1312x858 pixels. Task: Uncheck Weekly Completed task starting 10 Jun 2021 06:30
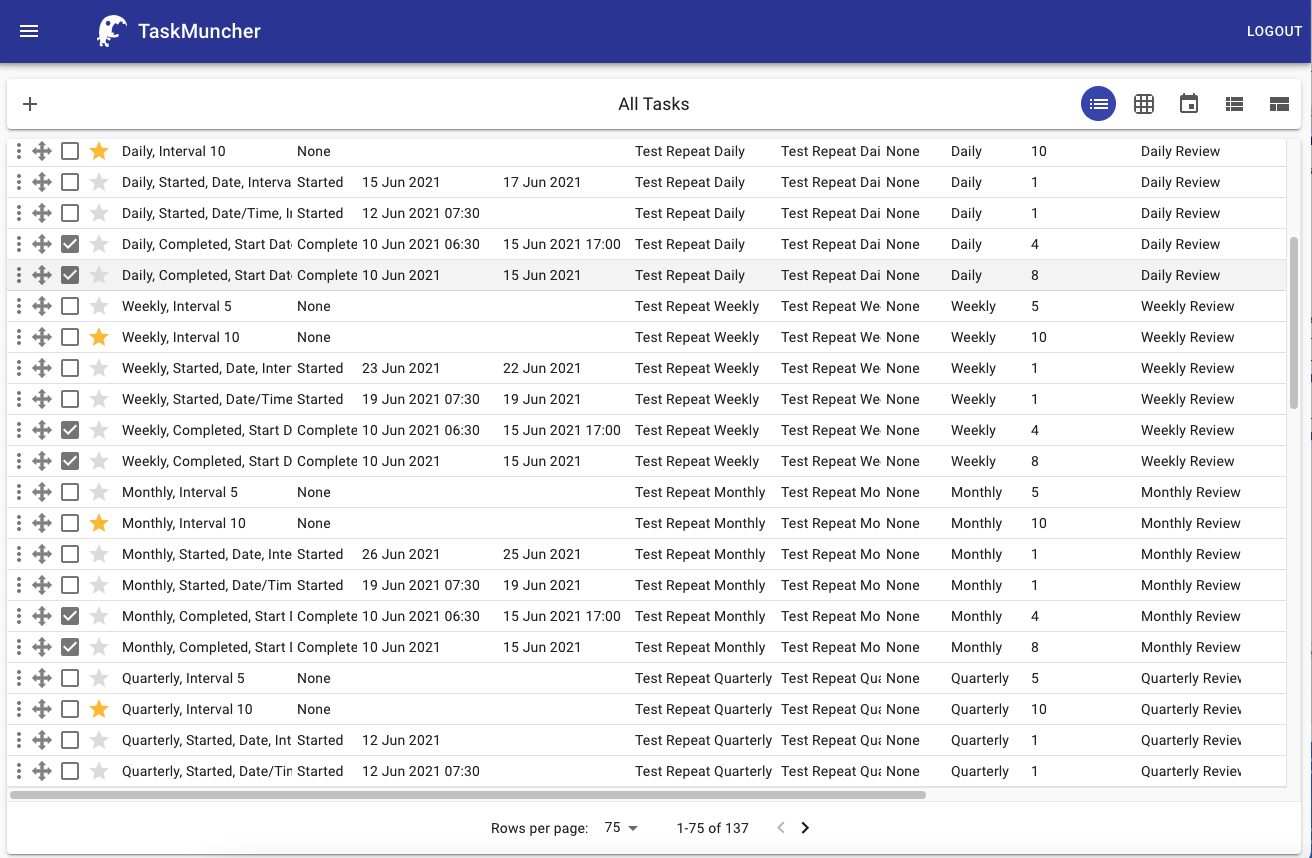point(70,431)
